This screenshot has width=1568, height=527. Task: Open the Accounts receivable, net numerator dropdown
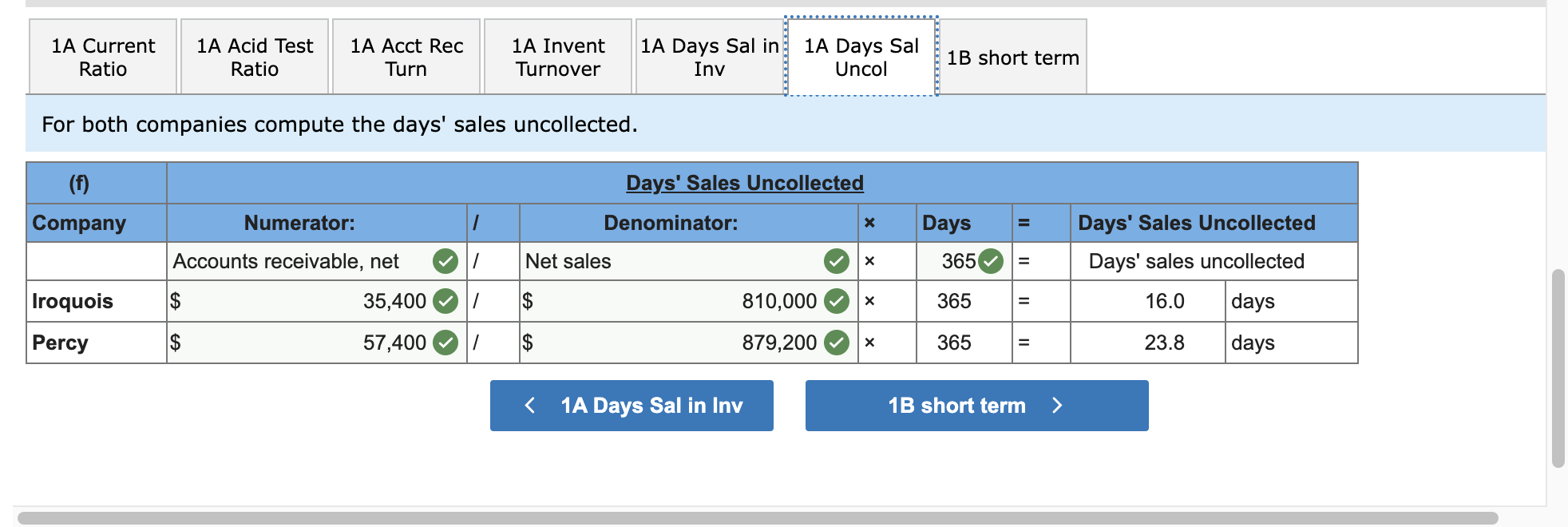click(x=316, y=261)
